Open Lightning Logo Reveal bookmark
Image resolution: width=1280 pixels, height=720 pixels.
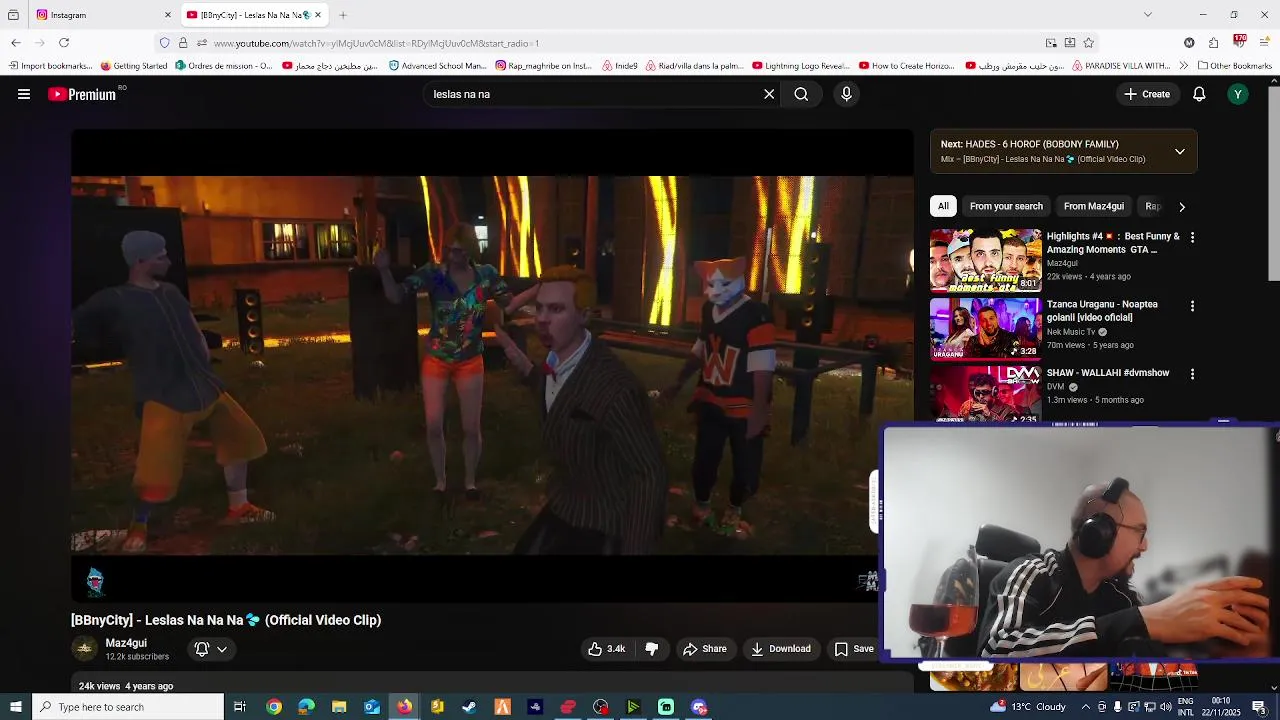pos(800,66)
